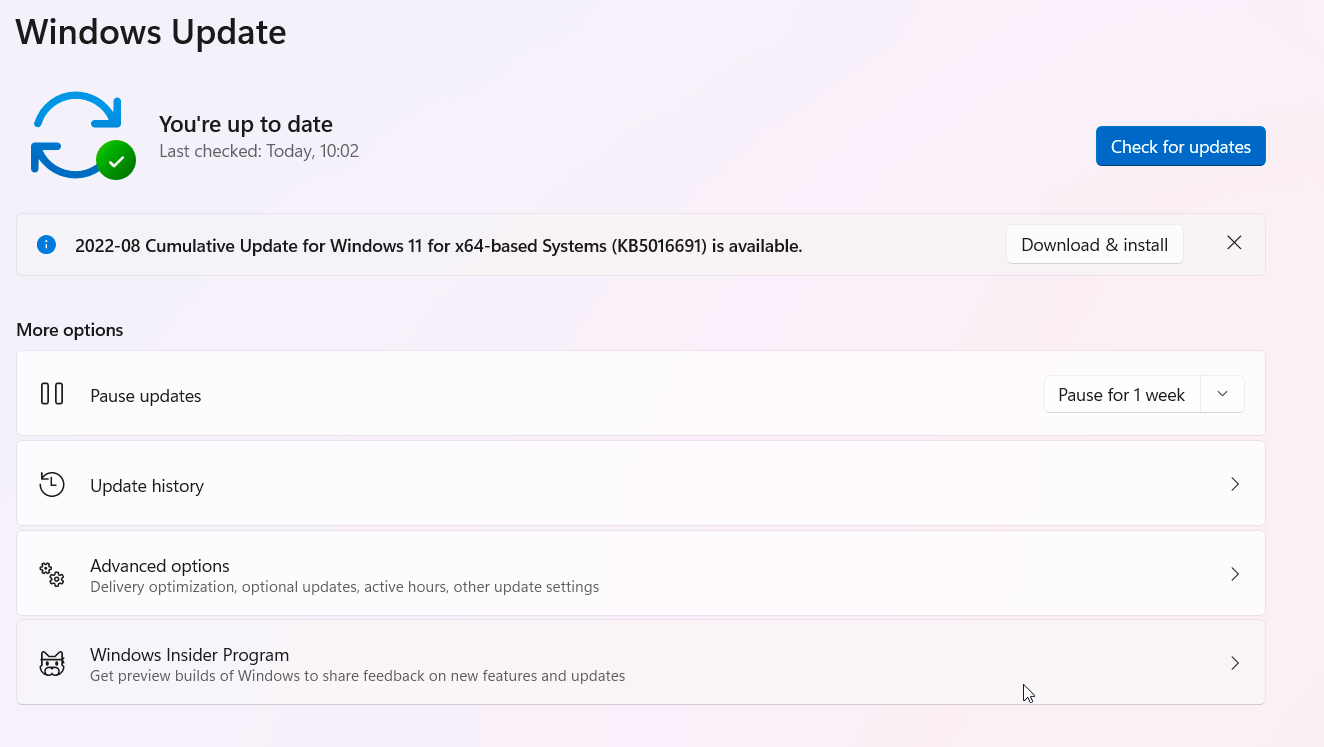Expand Update history via its chevron

point(1235,484)
